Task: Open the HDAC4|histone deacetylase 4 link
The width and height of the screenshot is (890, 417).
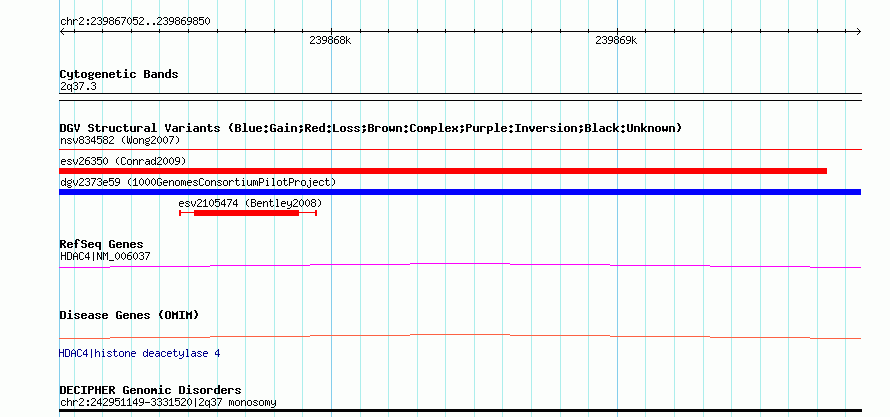Action: click(140, 353)
